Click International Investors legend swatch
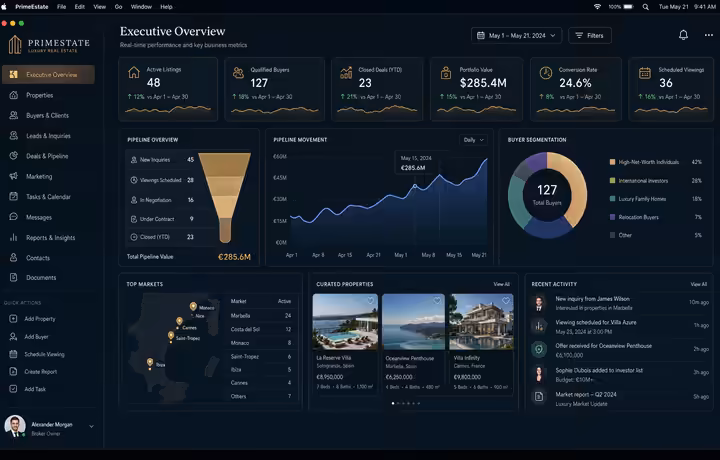Screen dimensions: 720x460 [x=612, y=180]
